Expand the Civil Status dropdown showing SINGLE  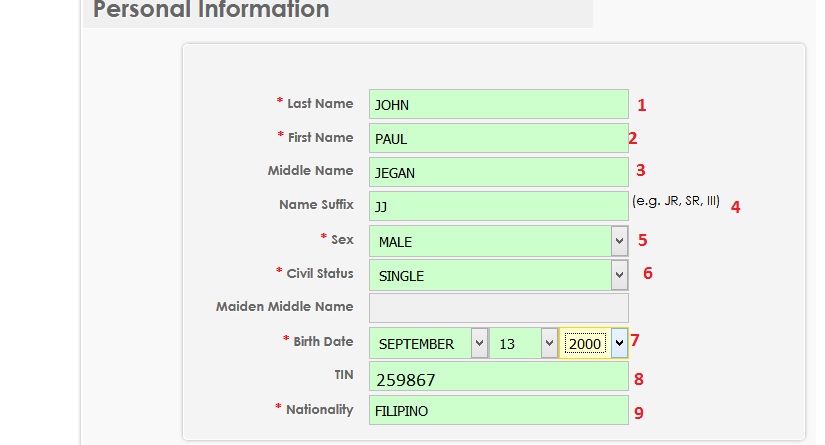pos(498,275)
